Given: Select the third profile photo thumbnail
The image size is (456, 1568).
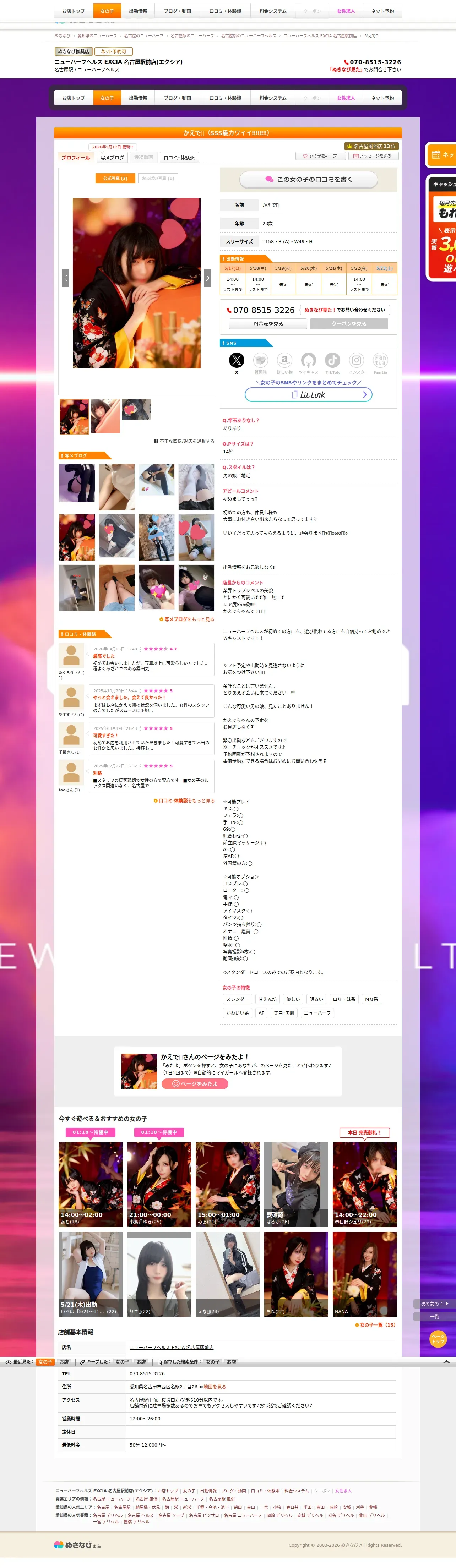Looking at the screenshot, I should [x=136, y=409].
